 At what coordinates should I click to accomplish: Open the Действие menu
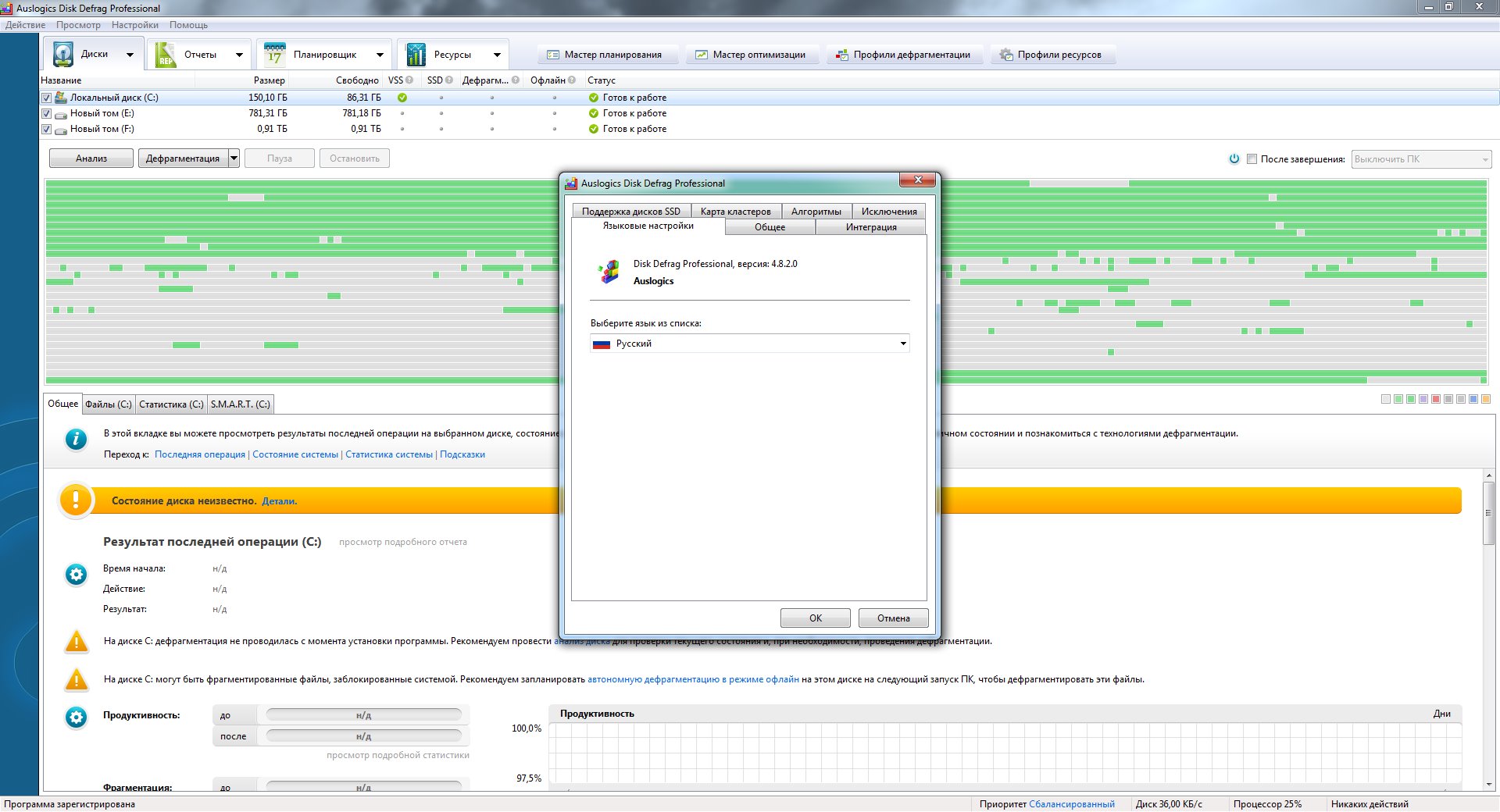[x=25, y=25]
